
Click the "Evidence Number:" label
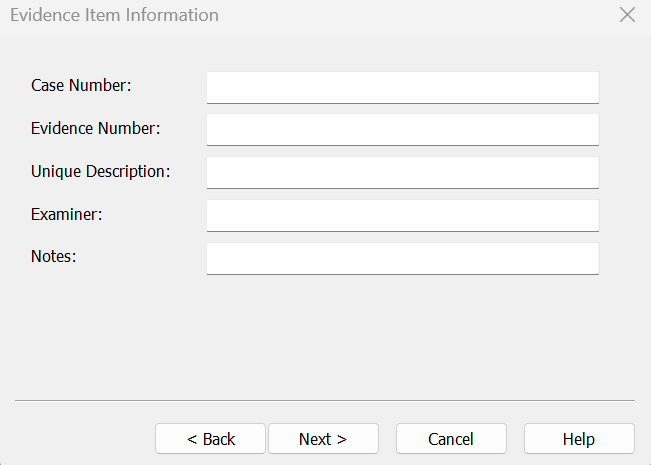point(96,129)
